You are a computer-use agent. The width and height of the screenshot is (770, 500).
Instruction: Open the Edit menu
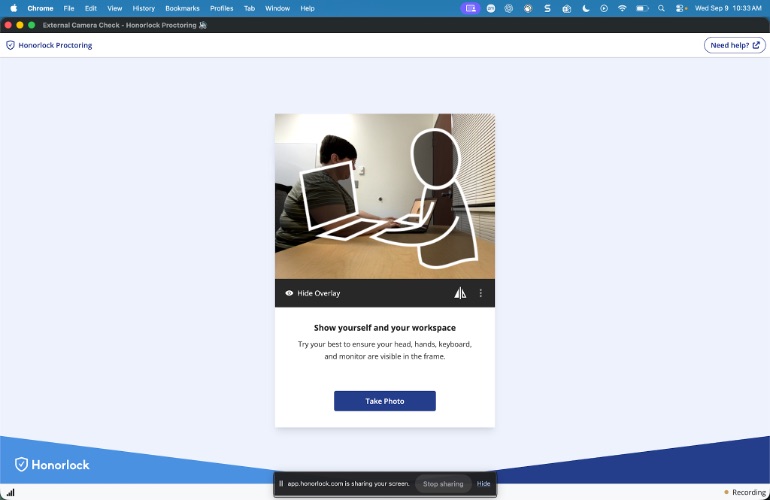pyautogui.click(x=90, y=8)
